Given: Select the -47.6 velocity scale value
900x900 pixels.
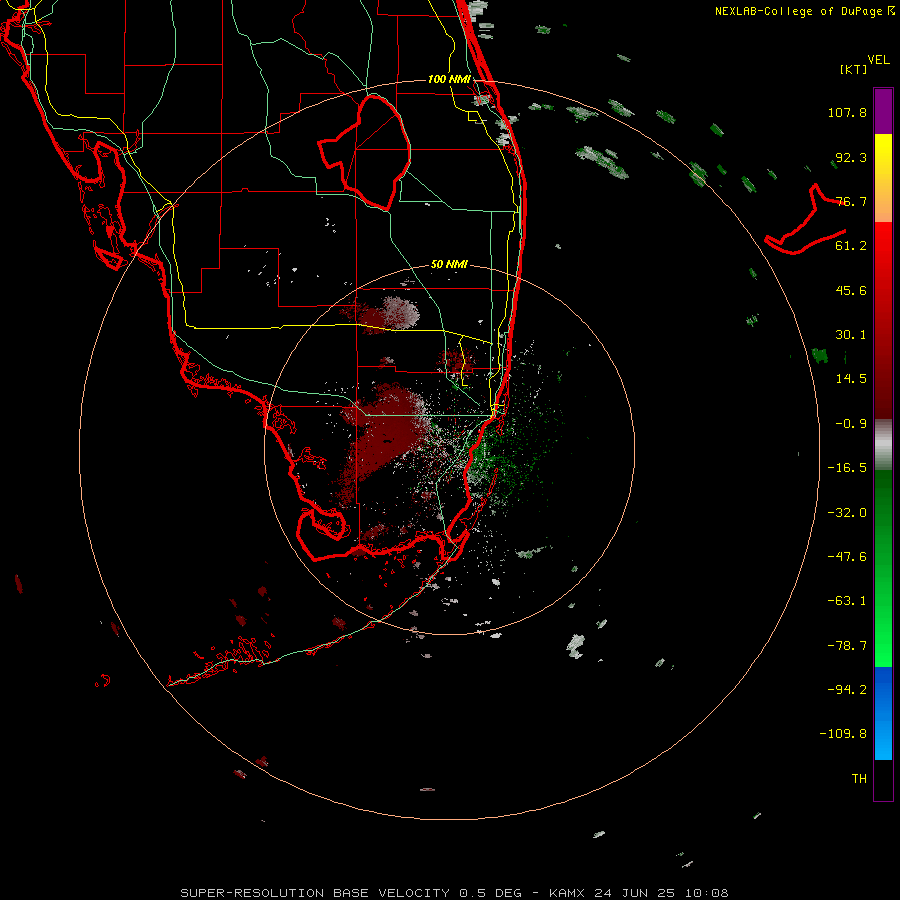Looking at the screenshot, I should 847,557.
